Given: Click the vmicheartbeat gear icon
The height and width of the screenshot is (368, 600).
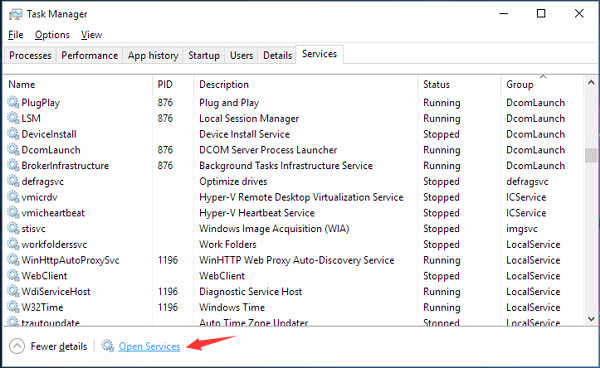Looking at the screenshot, I should (13, 212).
